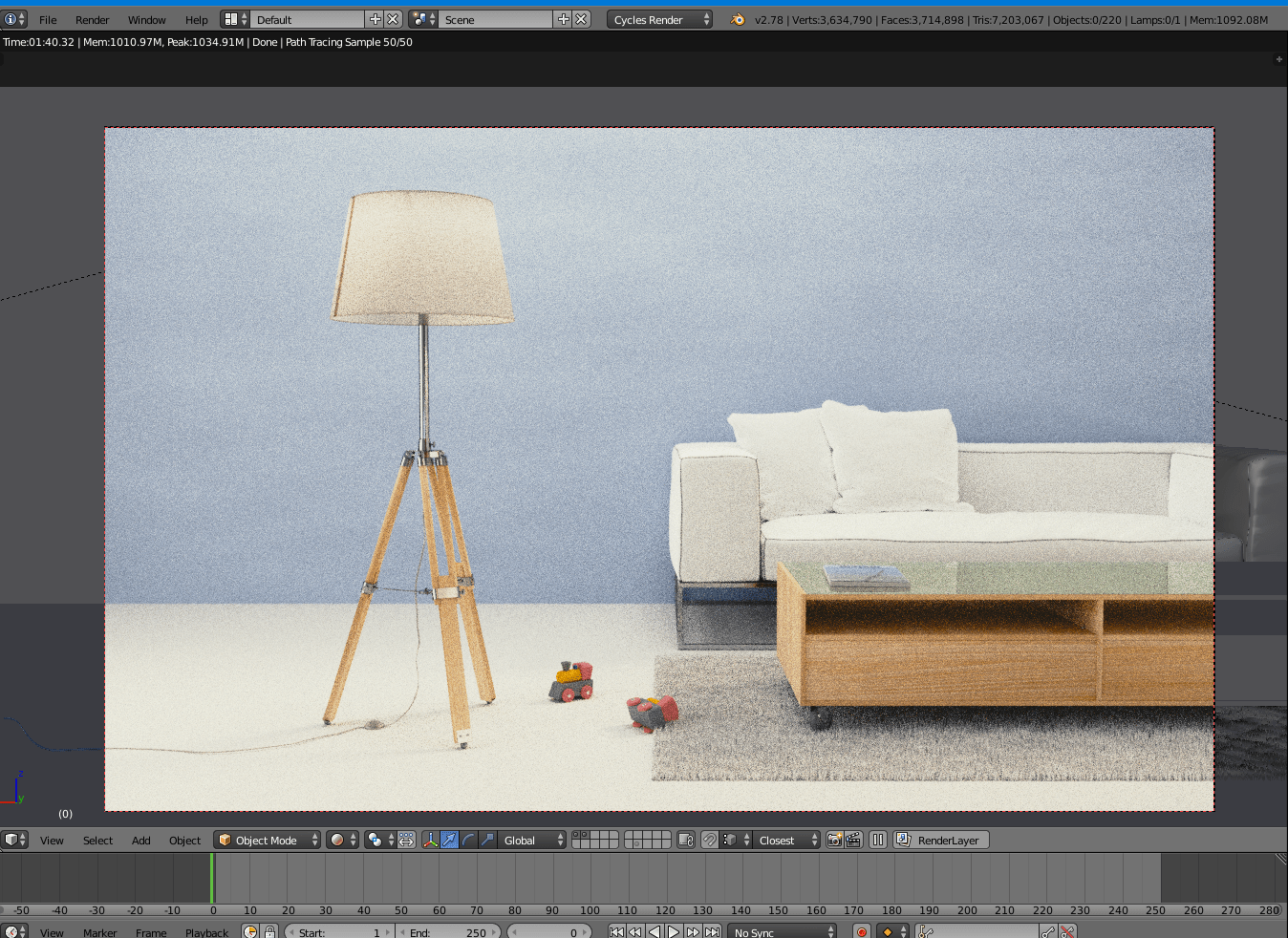Open the timeline Frame menu

[151, 932]
